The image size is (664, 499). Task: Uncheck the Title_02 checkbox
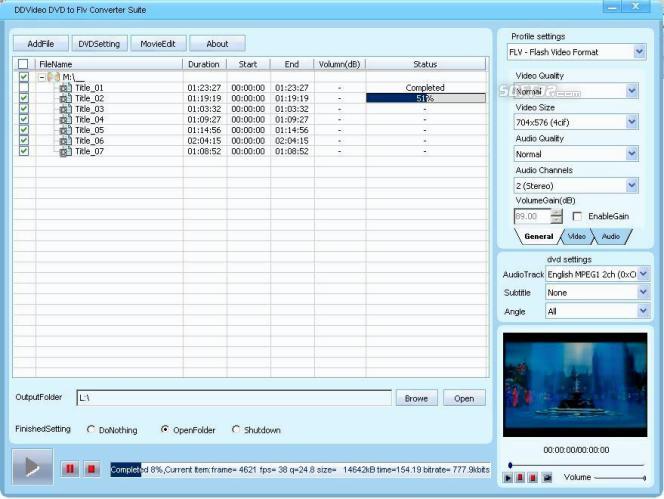pyautogui.click(x=24, y=98)
